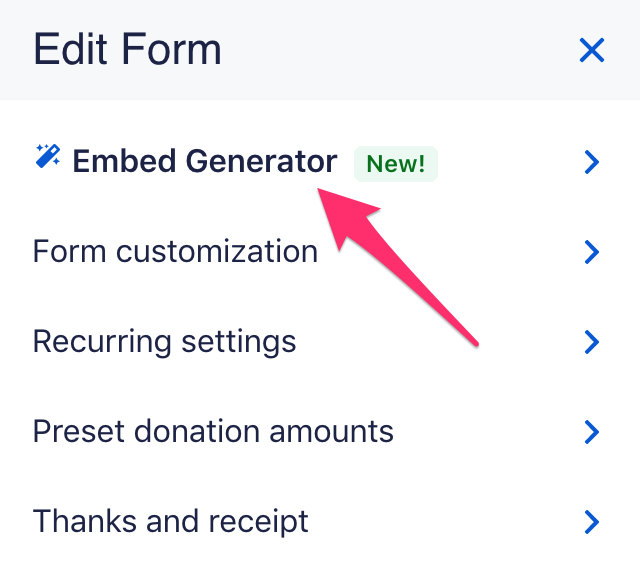Select the Preset donation amounts label
Viewport: 640px width, 588px height.
click(213, 431)
